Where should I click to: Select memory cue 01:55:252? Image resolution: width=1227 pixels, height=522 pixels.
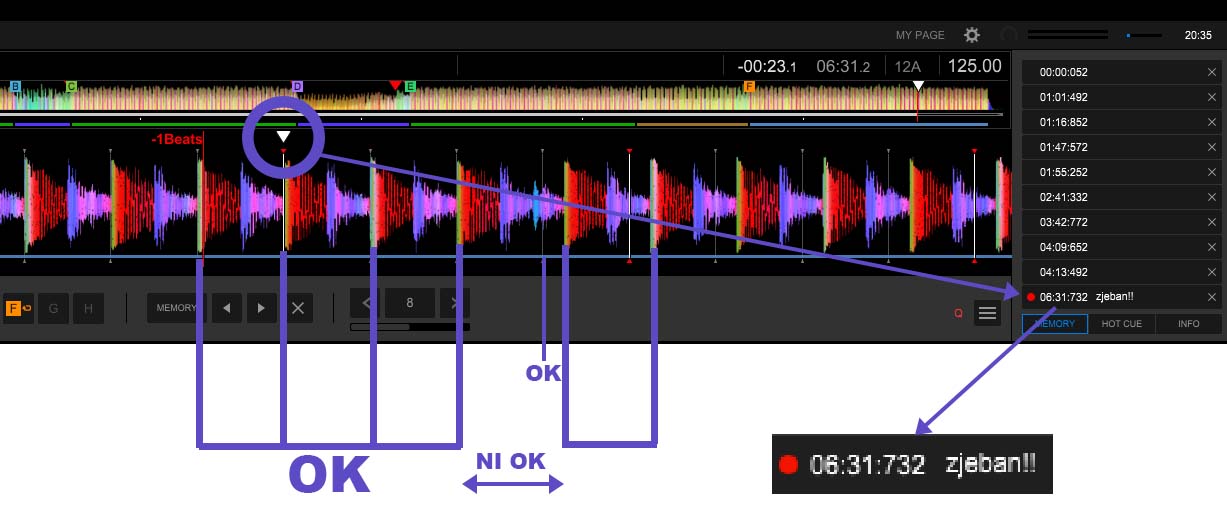pos(1121,172)
